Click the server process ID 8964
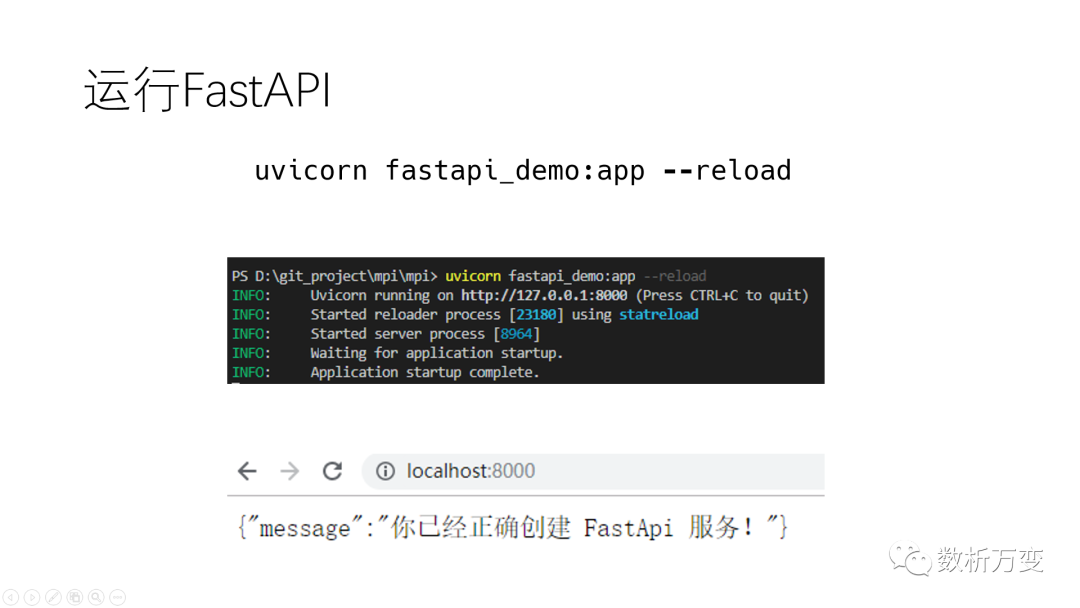The image size is (1080, 608). pyautogui.click(x=516, y=333)
